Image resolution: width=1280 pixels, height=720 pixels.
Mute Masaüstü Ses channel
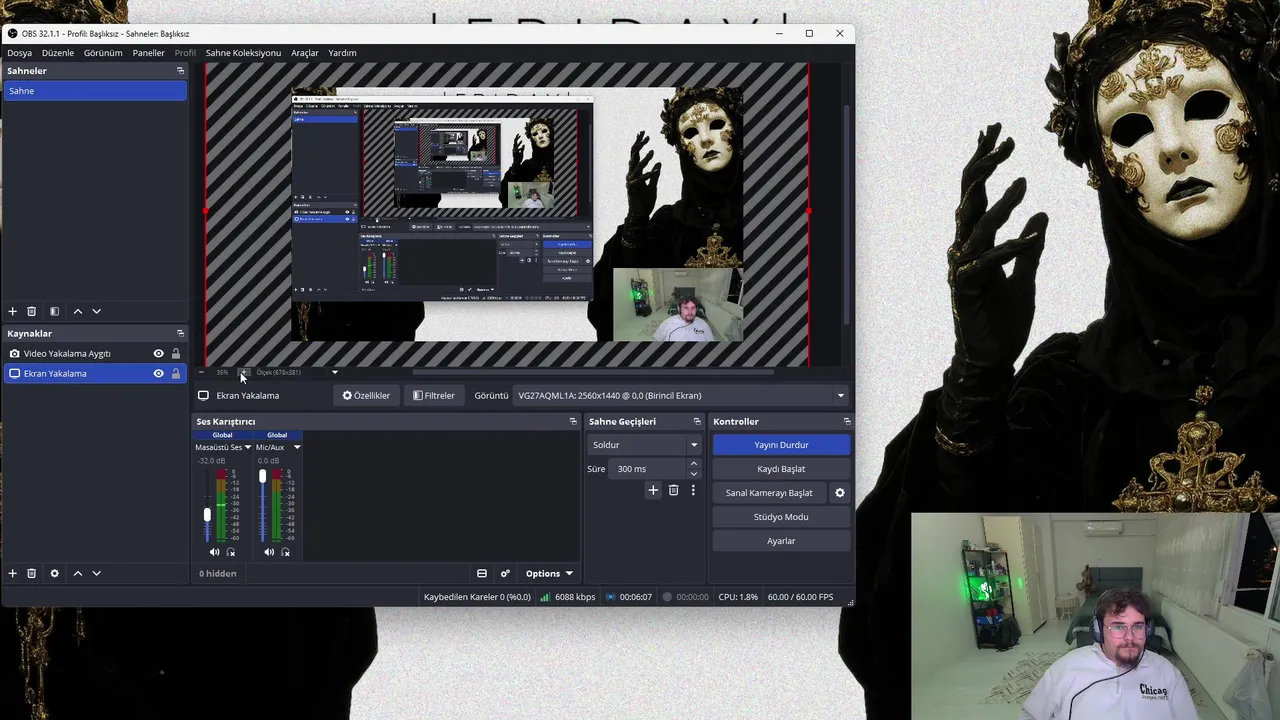coord(214,552)
